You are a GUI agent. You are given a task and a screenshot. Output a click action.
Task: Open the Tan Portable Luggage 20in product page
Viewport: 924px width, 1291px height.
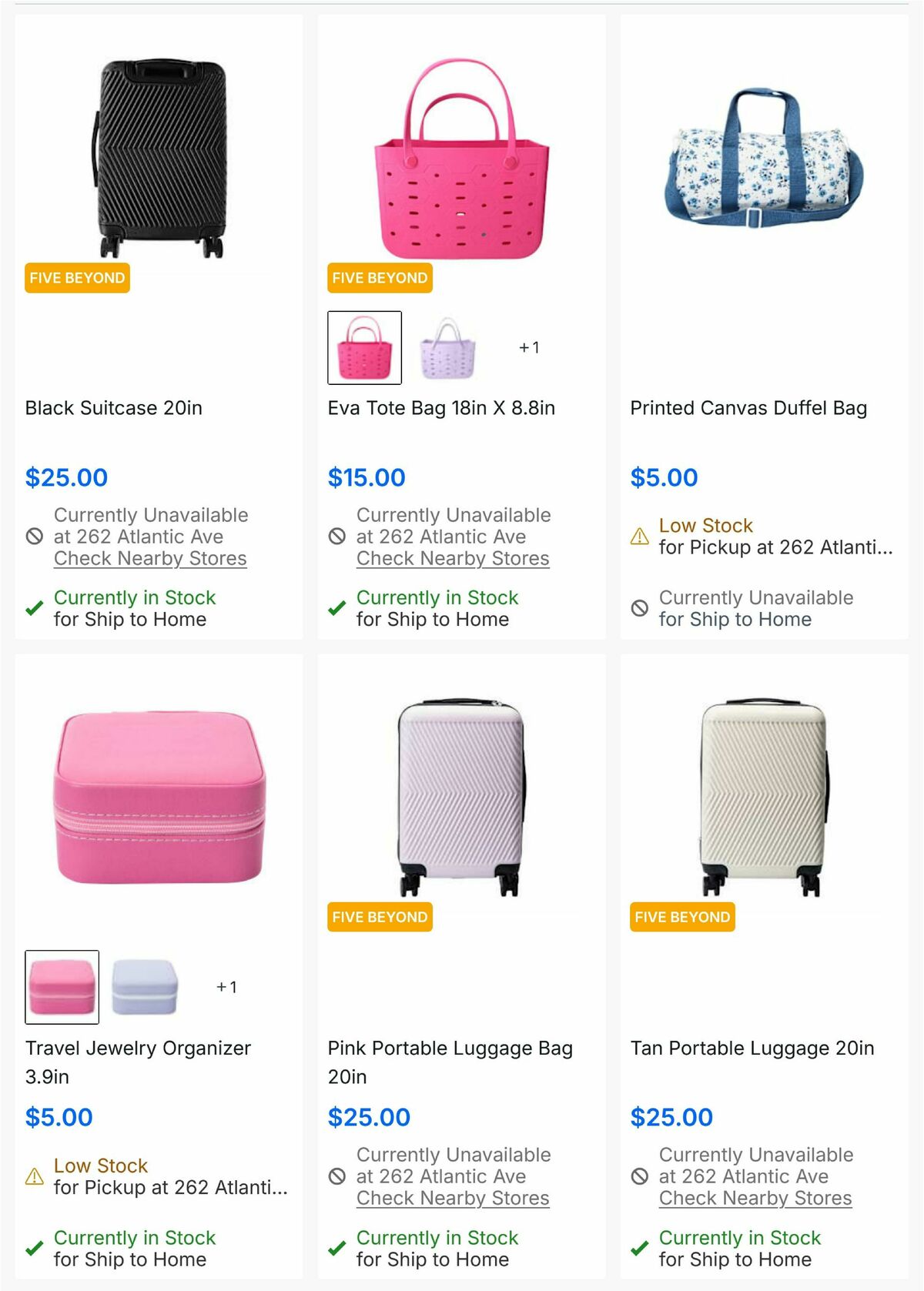[x=752, y=1048]
